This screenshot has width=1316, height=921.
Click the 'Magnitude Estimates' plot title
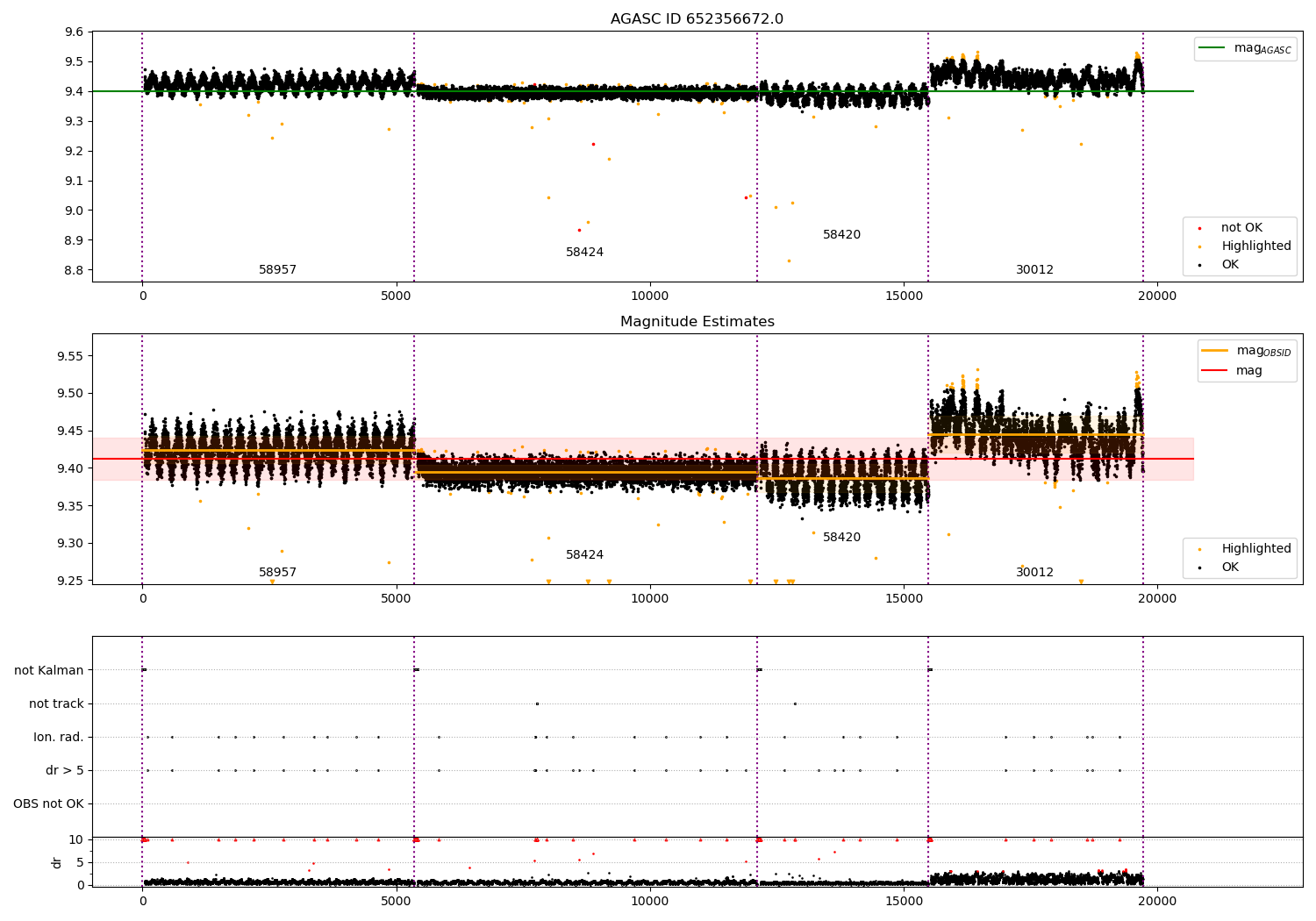697,322
